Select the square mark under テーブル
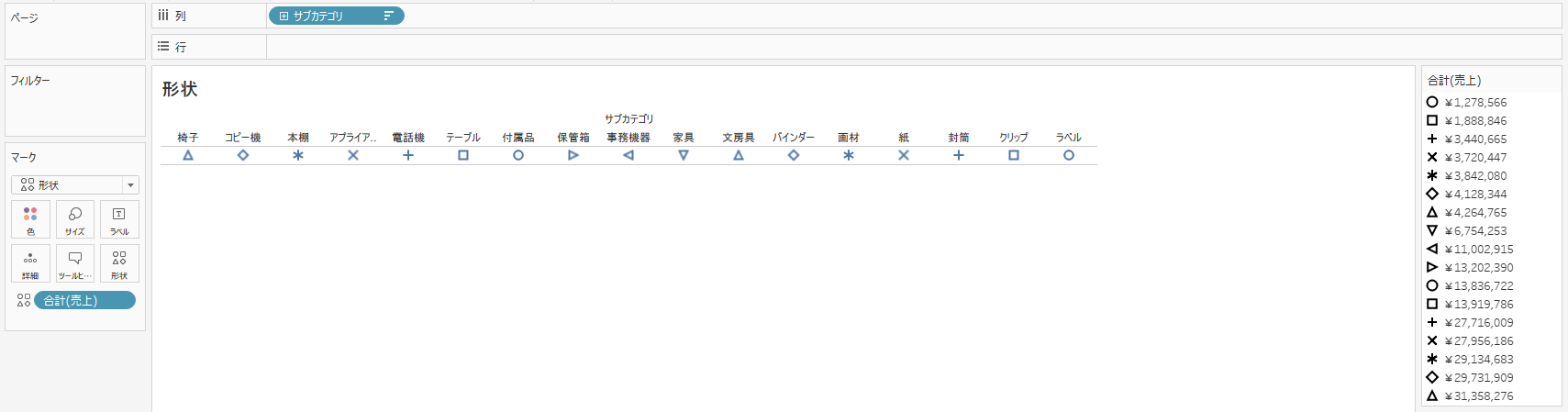Screen dimensions: 1568x412 click(463, 155)
